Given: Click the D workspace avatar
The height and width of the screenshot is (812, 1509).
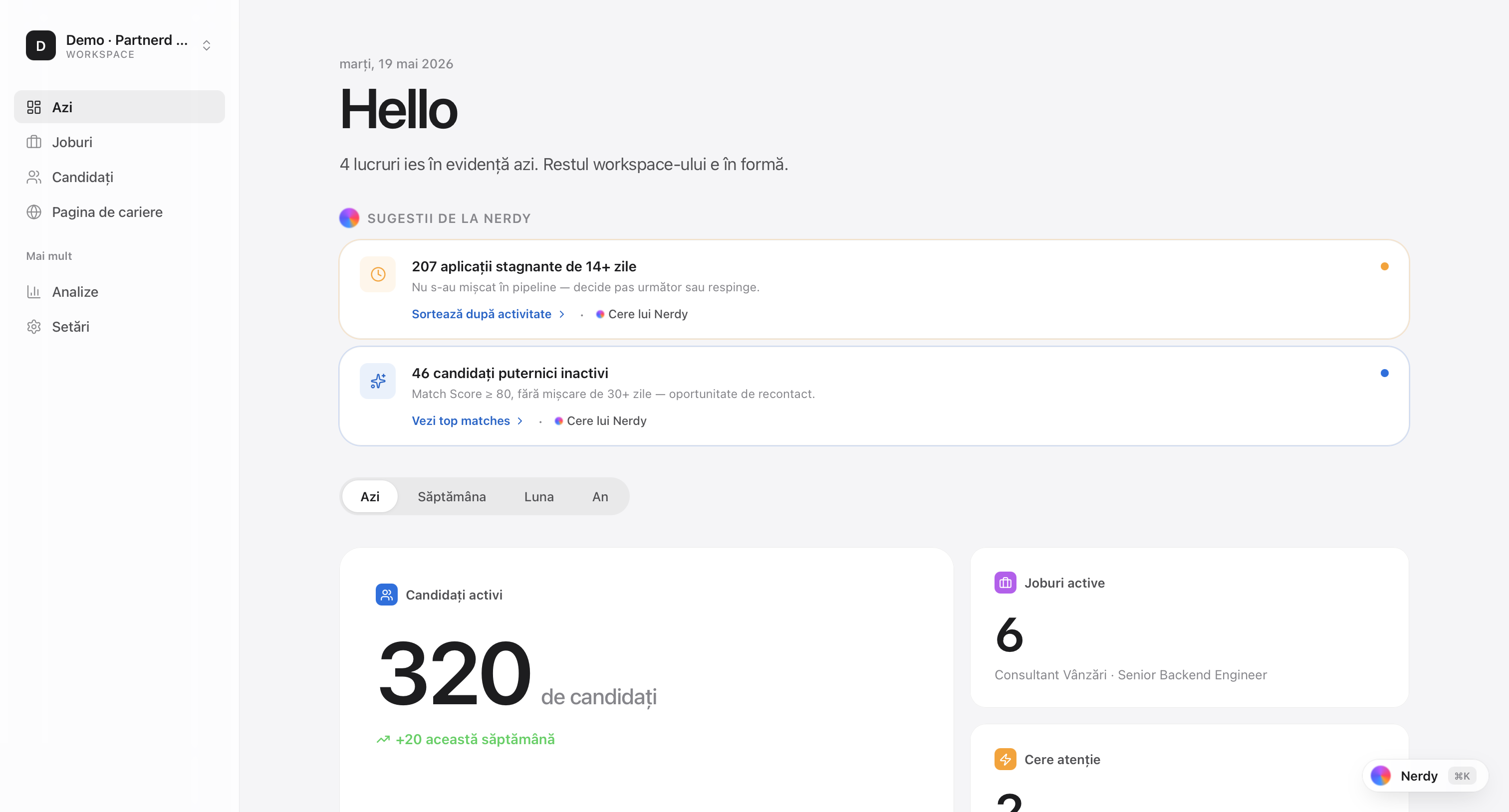Looking at the screenshot, I should 40,46.
